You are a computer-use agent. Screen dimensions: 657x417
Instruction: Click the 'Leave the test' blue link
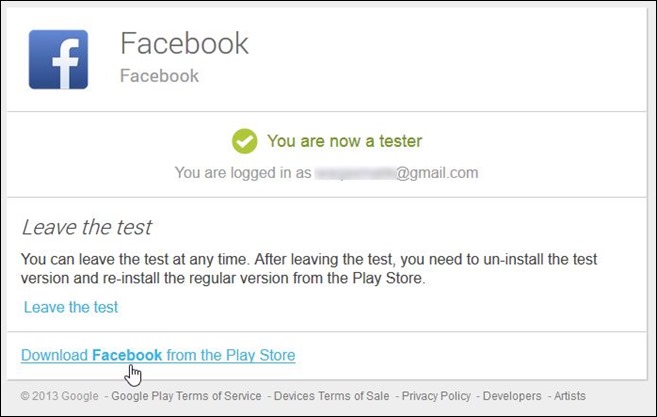[x=71, y=307]
